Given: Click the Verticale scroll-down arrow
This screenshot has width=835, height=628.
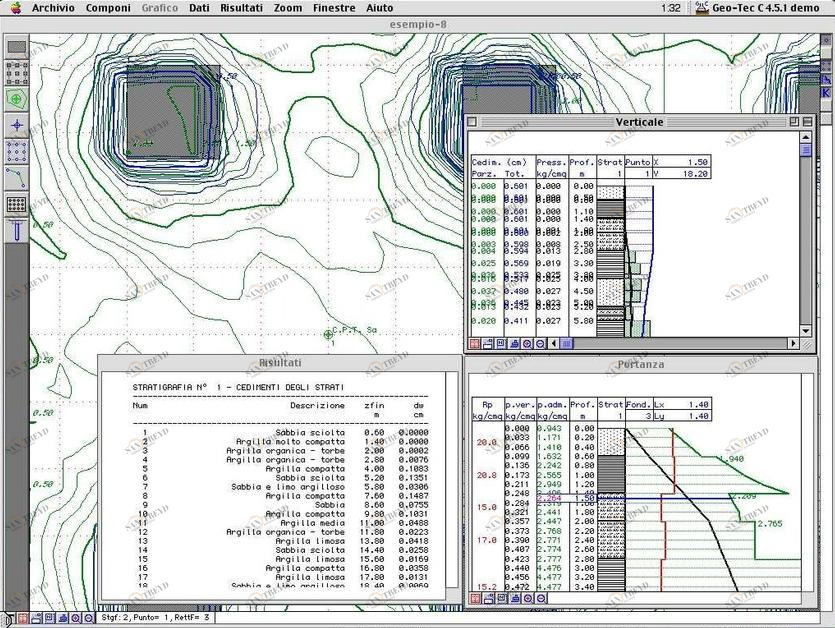Looking at the screenshot, I should (807, 330).
